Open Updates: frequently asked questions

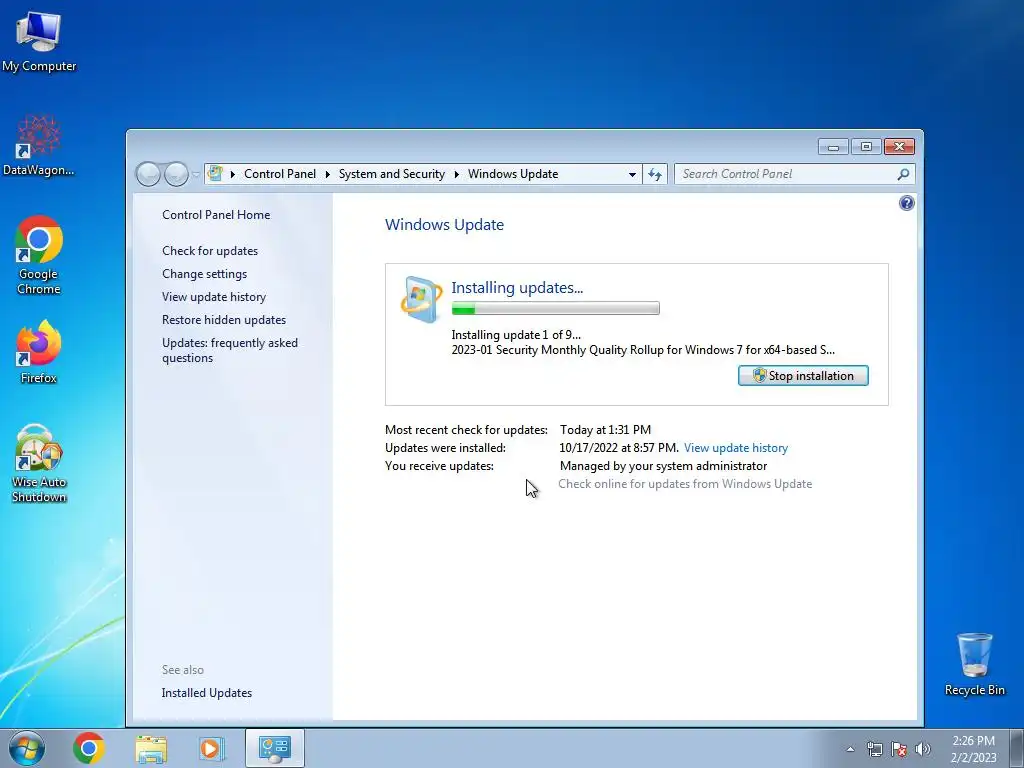pyautogui.click(x=230, y=350)
